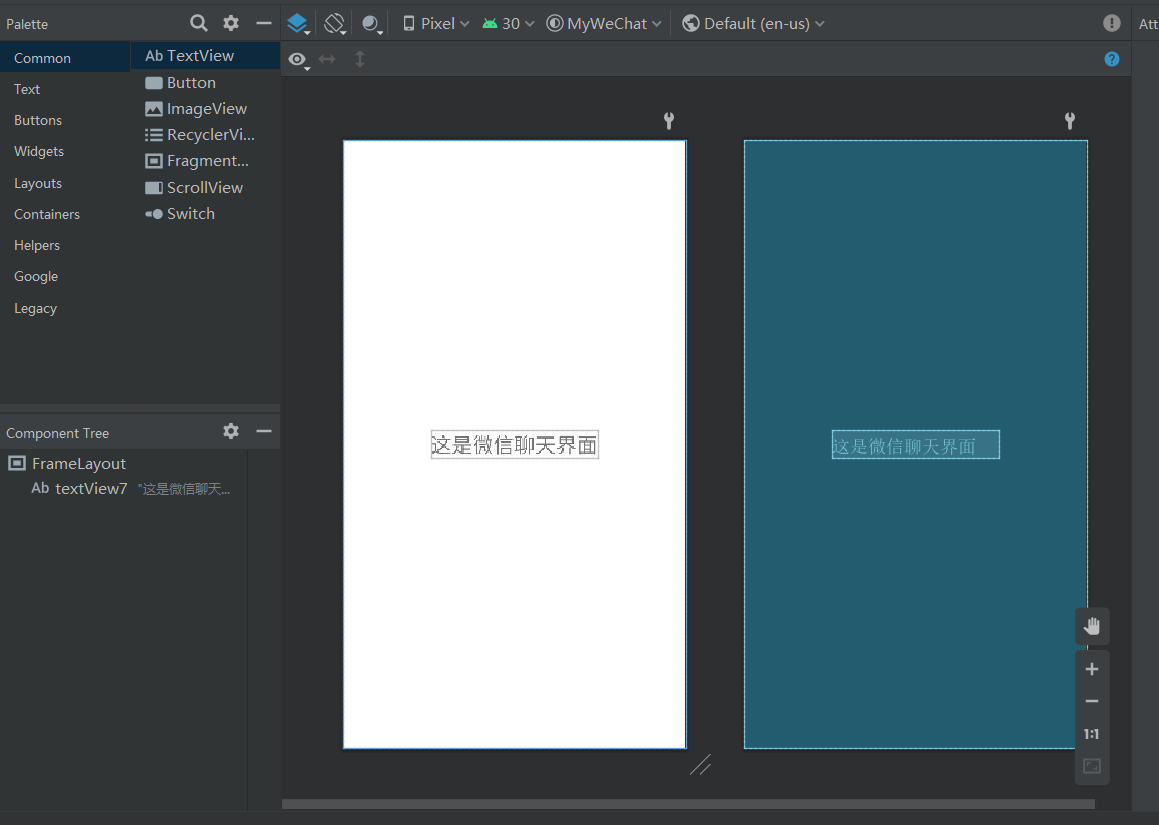1159x825 pixels.
Task: Choose ScrollView in the palette
Action: pos(205,187)
